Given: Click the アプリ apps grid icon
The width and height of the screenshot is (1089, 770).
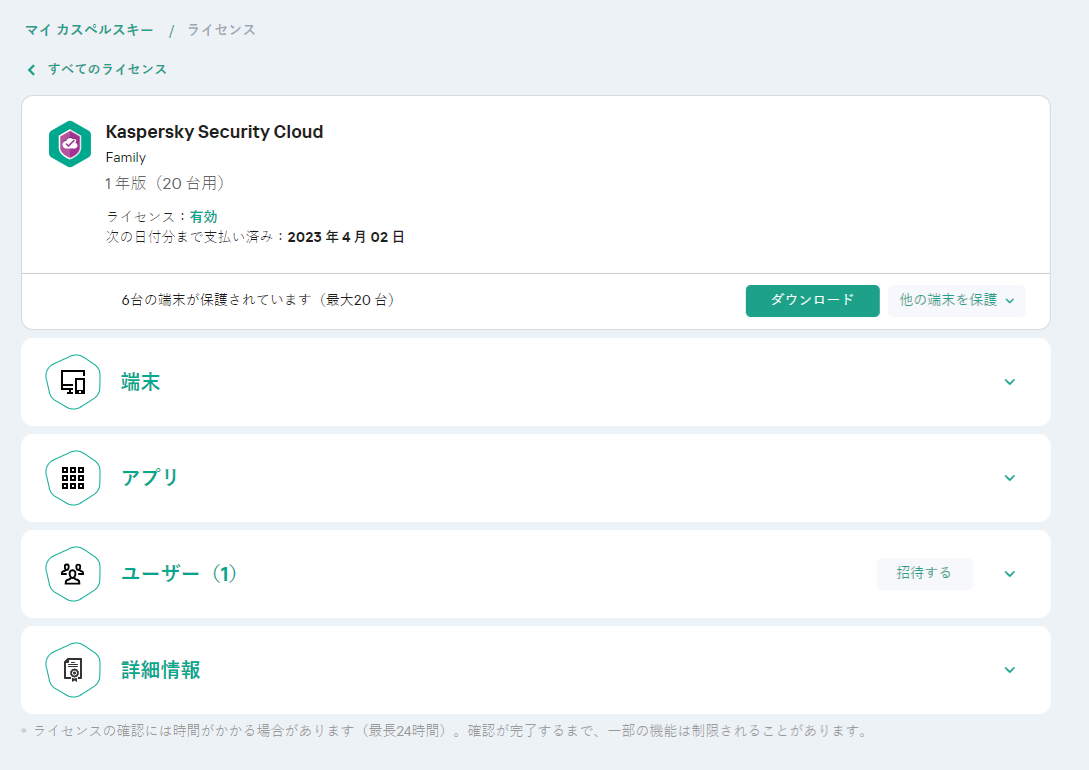Looking at the screenshot, I should click(x=73, y=478).
